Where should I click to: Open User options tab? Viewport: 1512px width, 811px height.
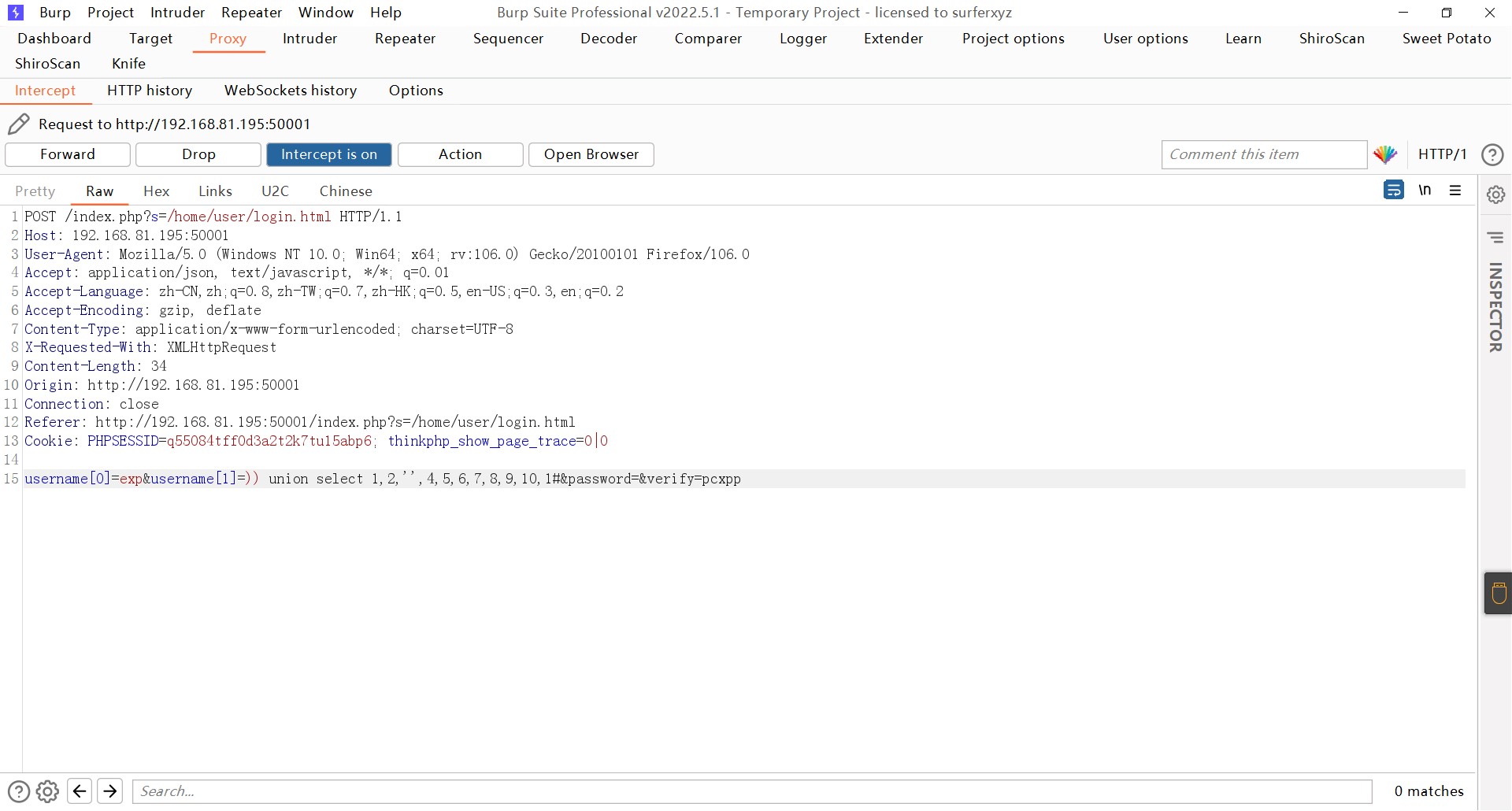[1145, 39]
